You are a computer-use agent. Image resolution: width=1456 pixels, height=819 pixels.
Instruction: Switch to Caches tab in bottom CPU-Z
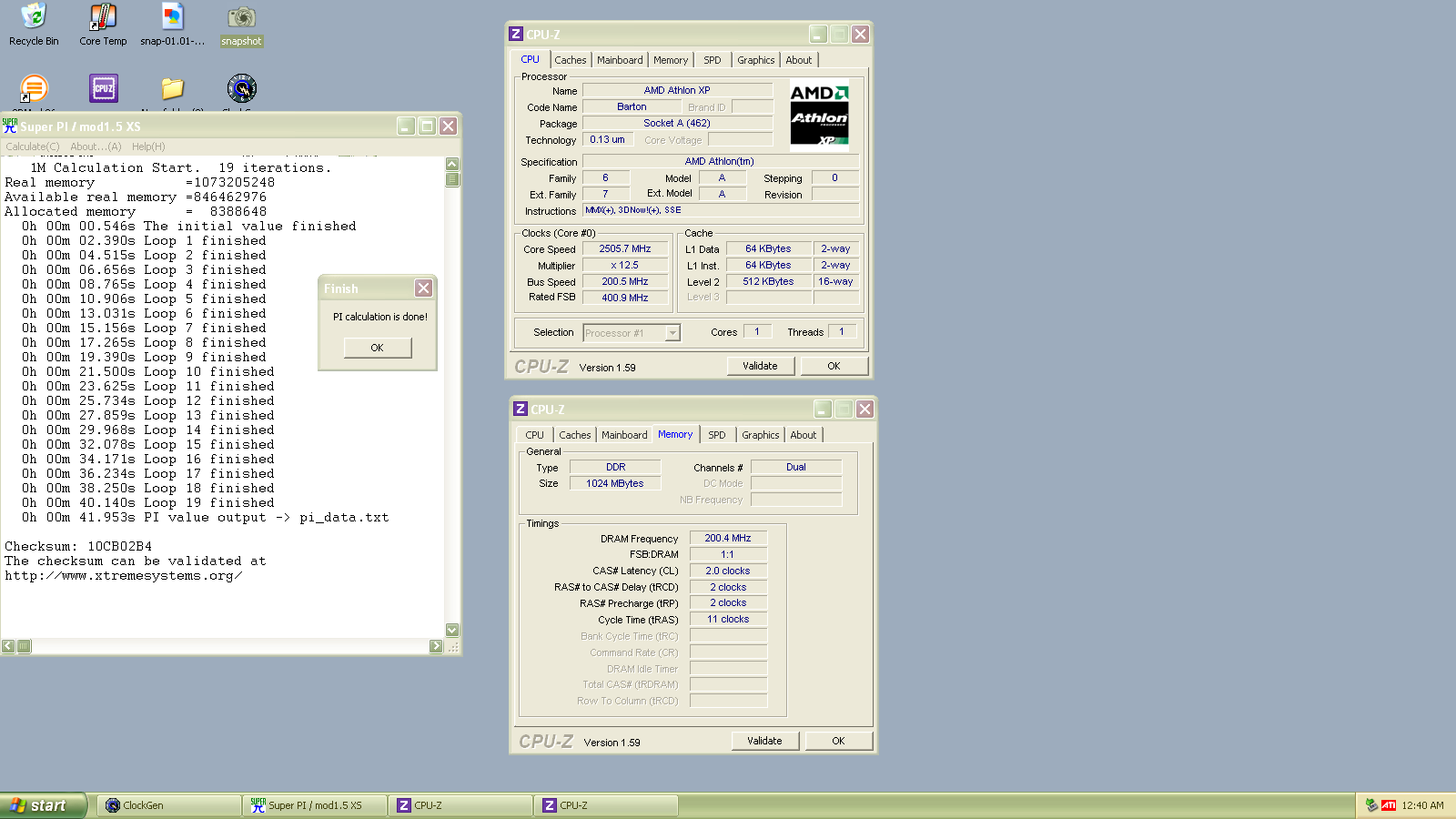(575, 435)
